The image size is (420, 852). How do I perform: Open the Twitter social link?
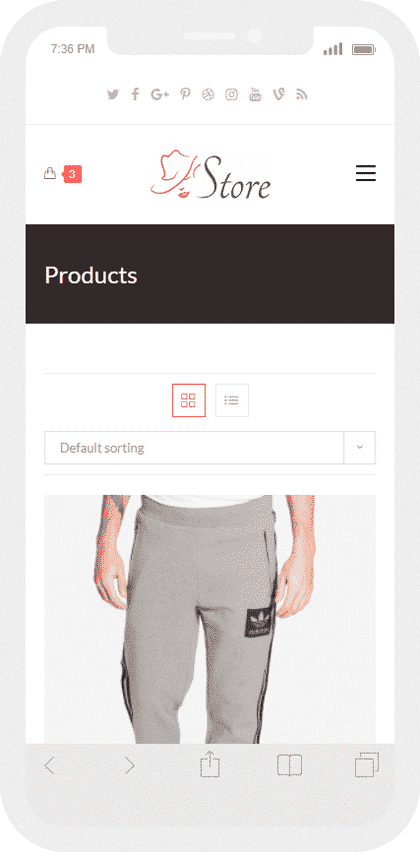pos(112,95)
